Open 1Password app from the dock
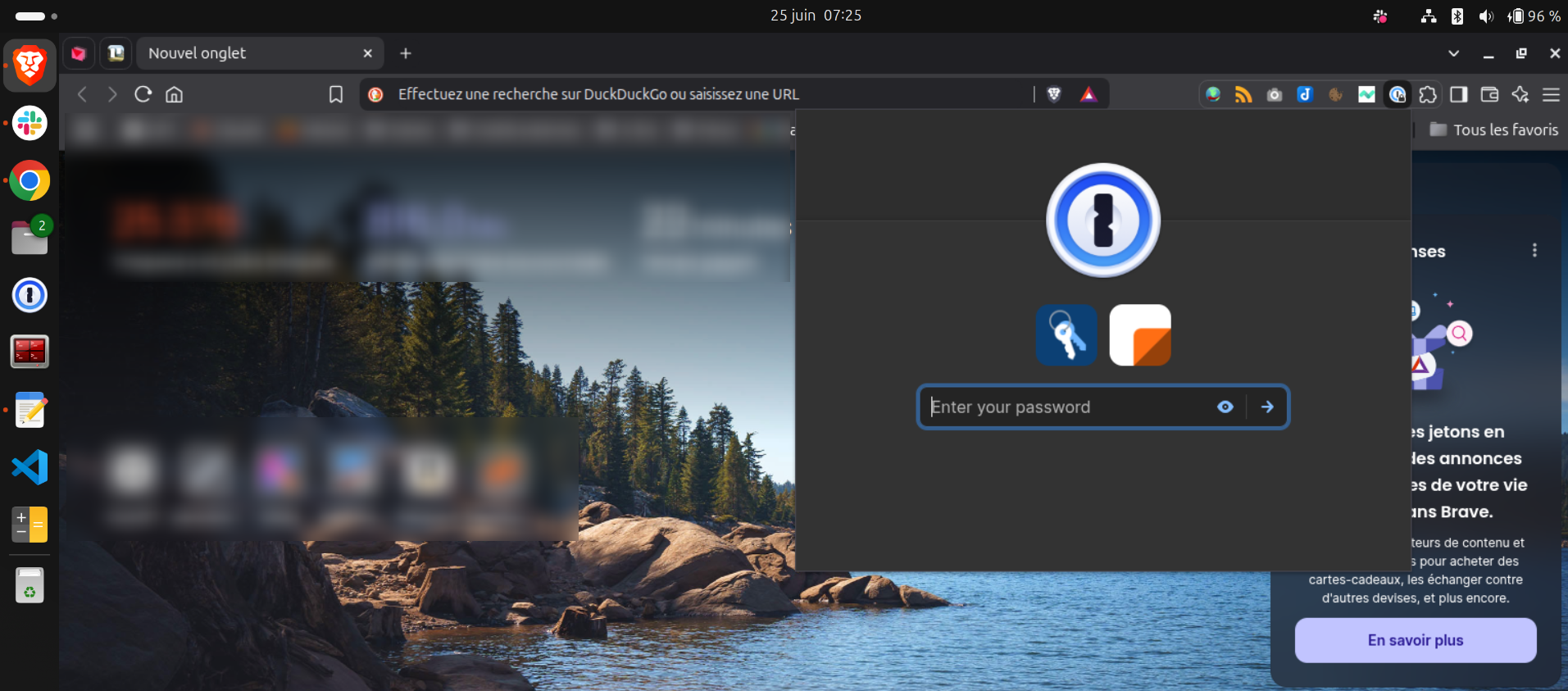This screenshot has width=1568, height=691. point(30,295)
